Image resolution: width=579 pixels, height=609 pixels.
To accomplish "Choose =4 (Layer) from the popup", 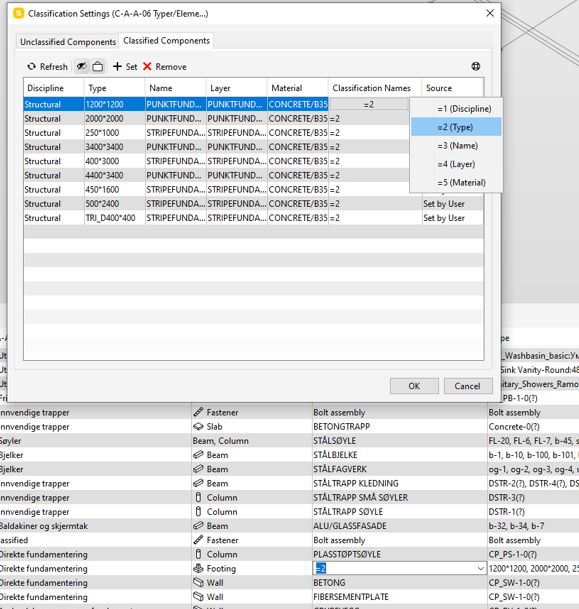I will [x=456, y=164].
